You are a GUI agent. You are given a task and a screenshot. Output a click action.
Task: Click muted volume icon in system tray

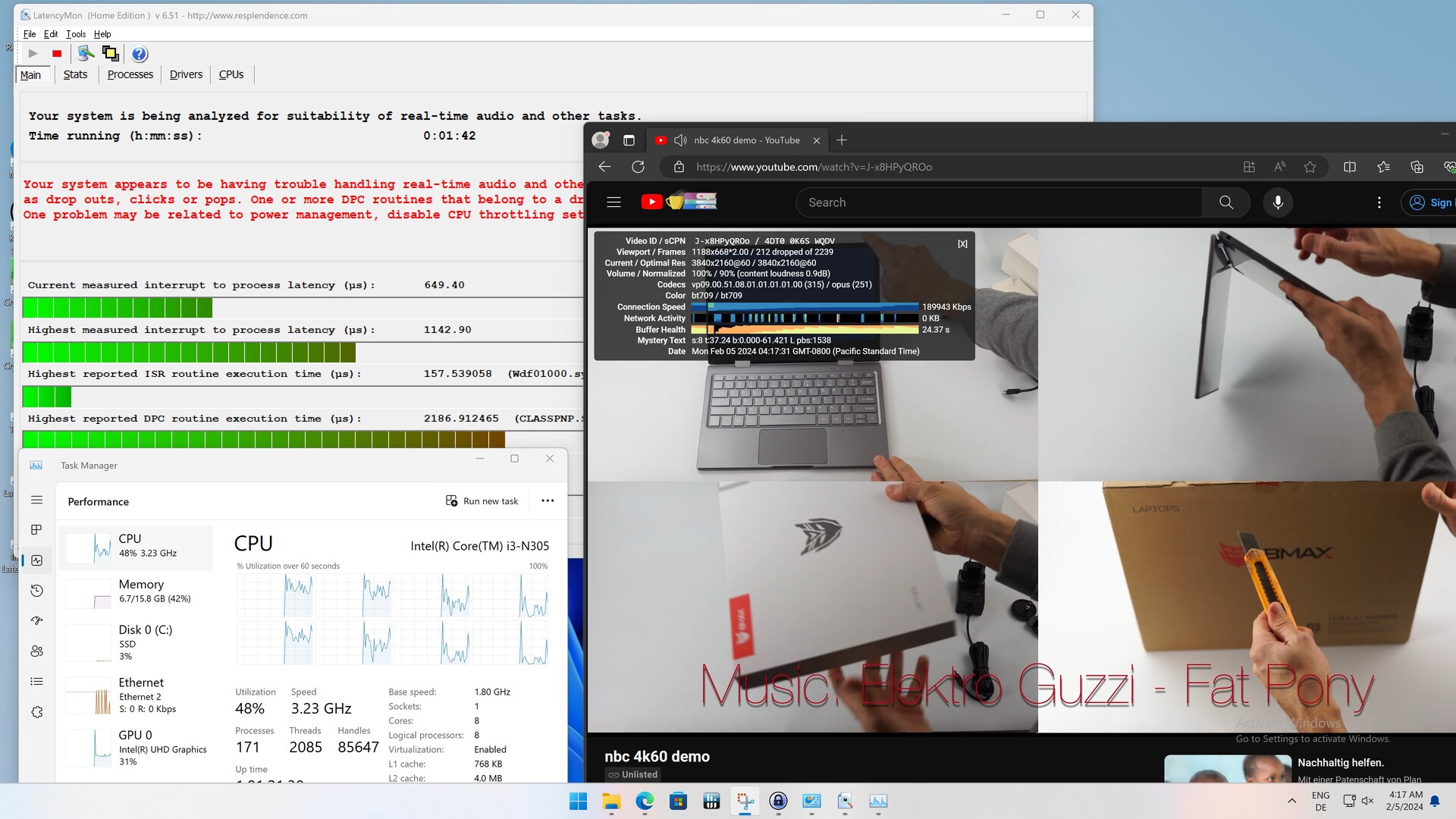tap(1367, 801)
